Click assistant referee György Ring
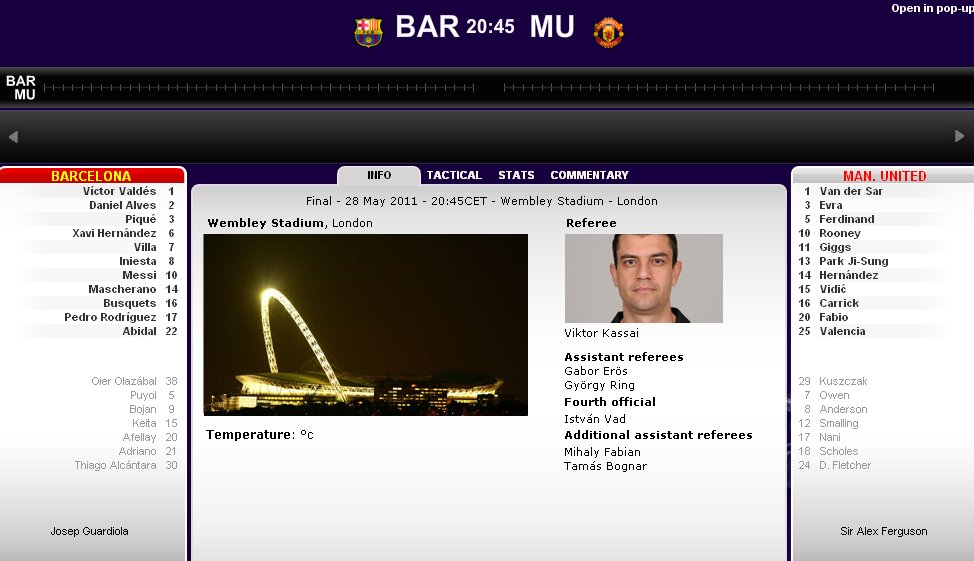 [x=599, y=385]
